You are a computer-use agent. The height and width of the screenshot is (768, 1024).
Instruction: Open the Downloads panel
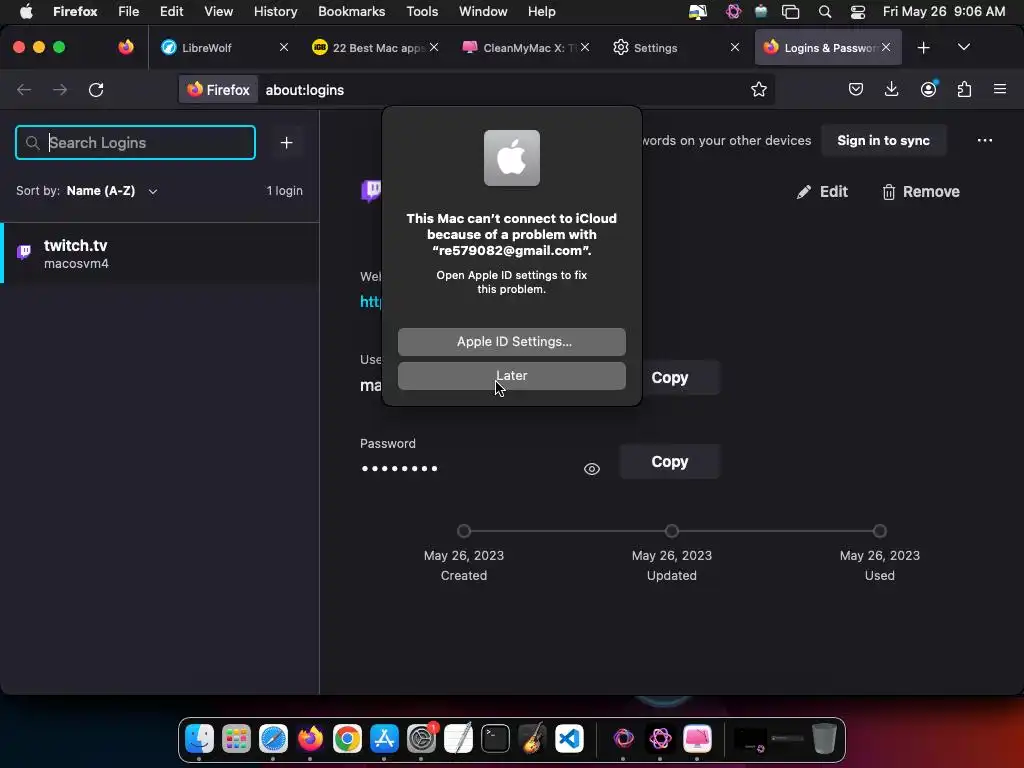[x=891, y=89]
